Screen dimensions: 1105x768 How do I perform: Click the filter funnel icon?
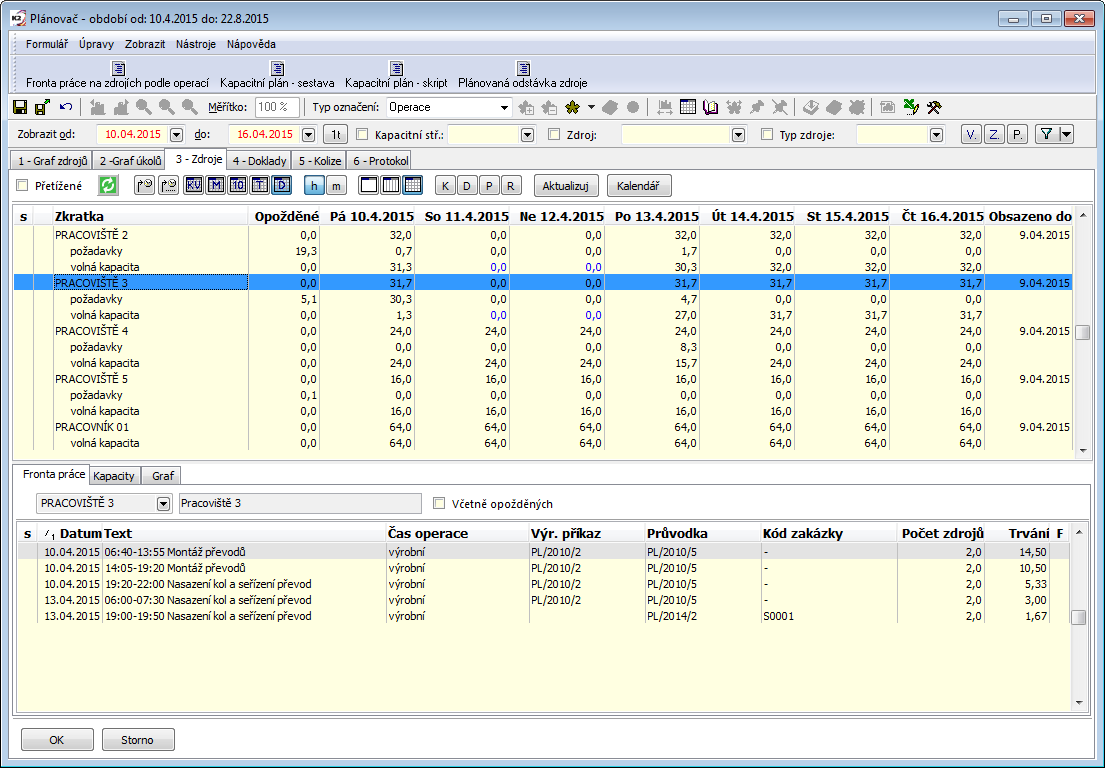point(1045,134)
